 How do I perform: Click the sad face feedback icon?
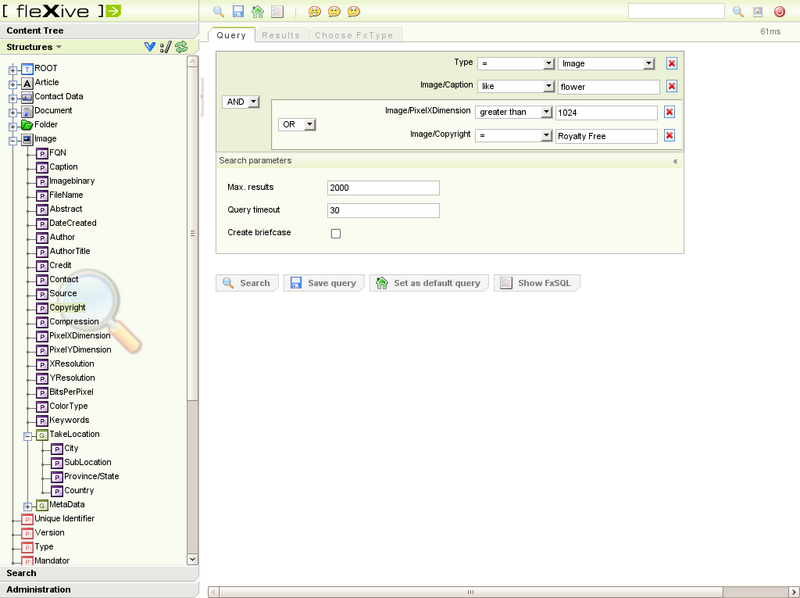pos(354,10)
